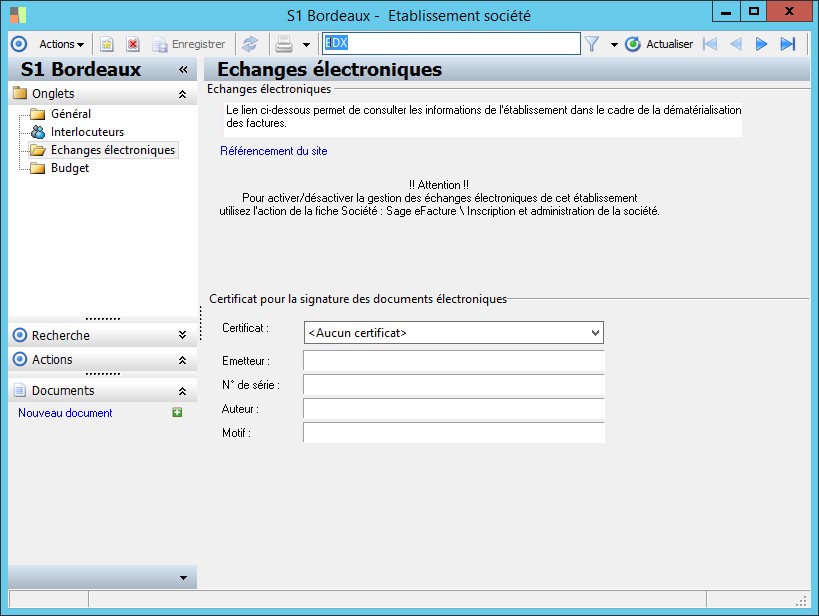Click the '!! Attention !!' warning text

439,185
